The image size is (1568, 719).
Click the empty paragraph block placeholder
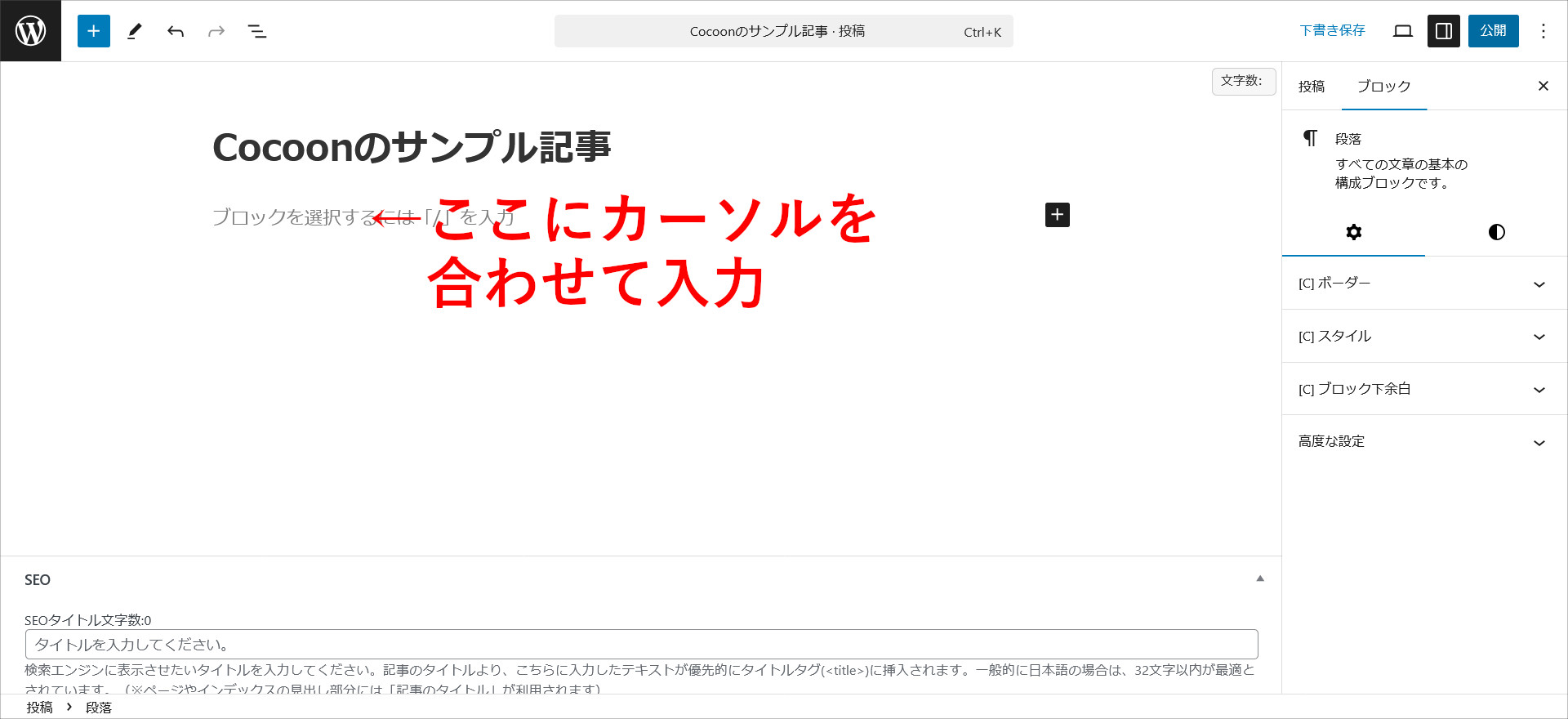pyautogui.click(x=363, y=217)
